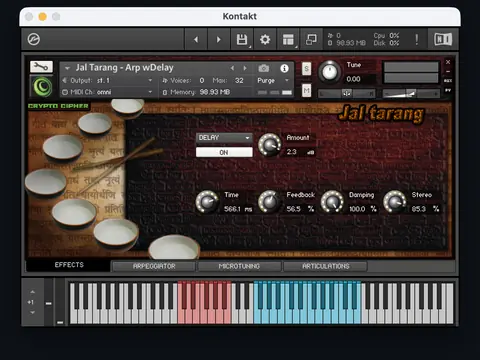Click the PV button in instrument header
This screenshot has height=360, width=480.
[448, 90]
